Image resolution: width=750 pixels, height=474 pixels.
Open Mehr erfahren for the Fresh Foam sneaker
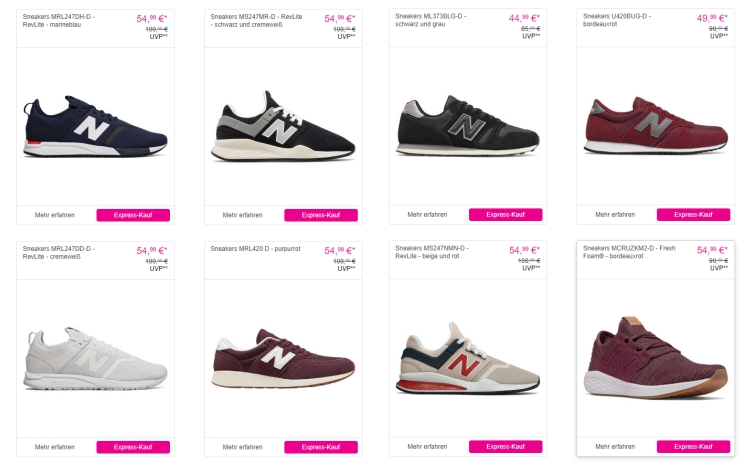(x=615, y=447)
